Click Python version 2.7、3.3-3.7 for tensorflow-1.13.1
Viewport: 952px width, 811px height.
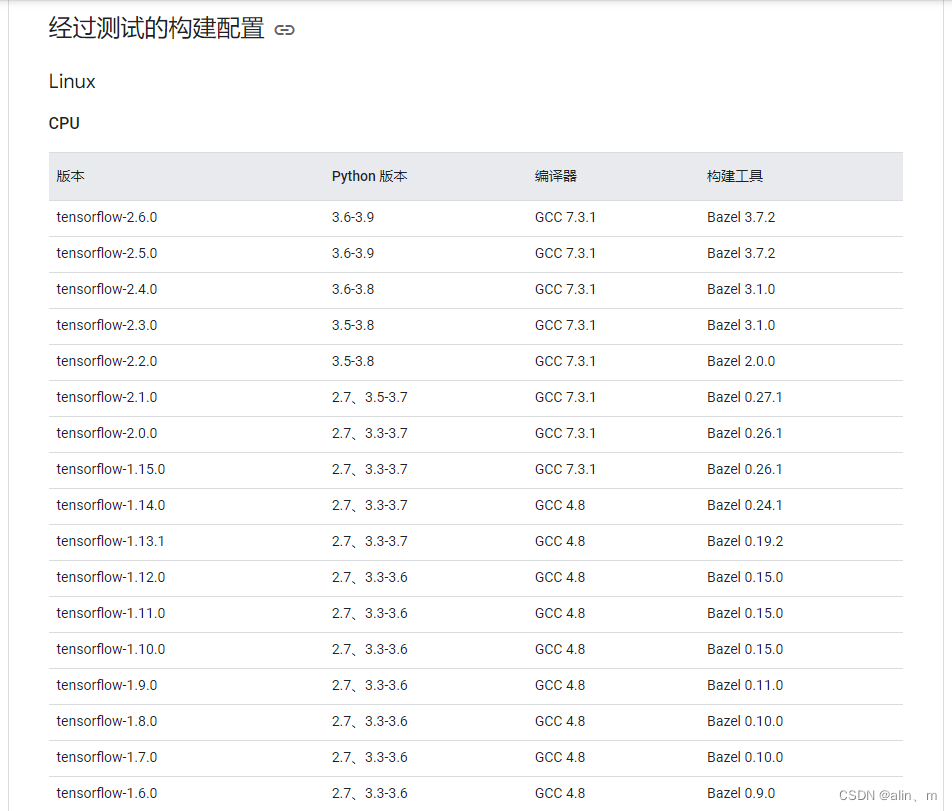(x=370, y=541)
